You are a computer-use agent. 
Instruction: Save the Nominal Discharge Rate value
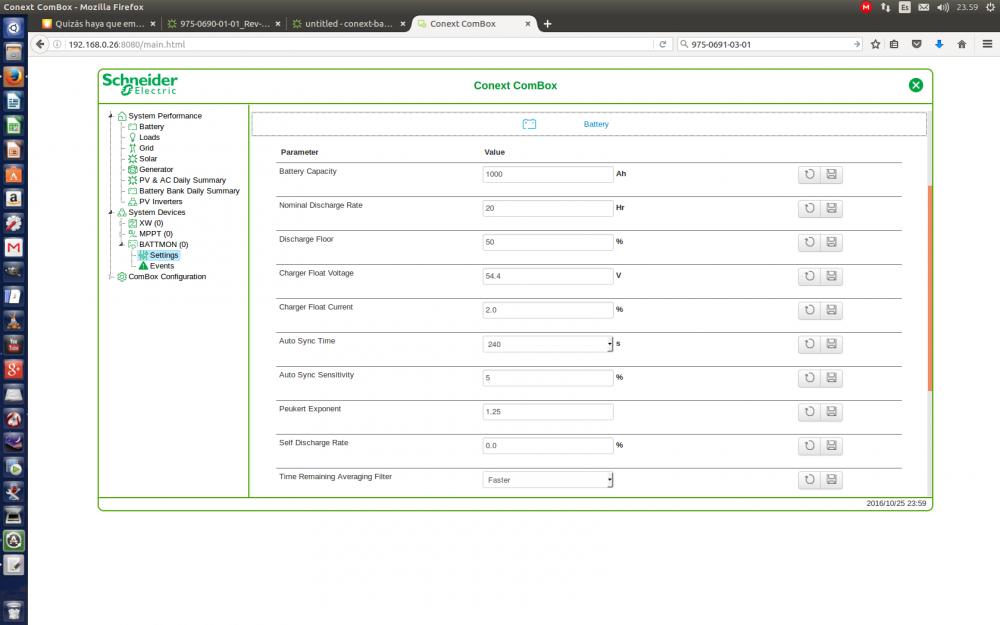tap(832, 208)
